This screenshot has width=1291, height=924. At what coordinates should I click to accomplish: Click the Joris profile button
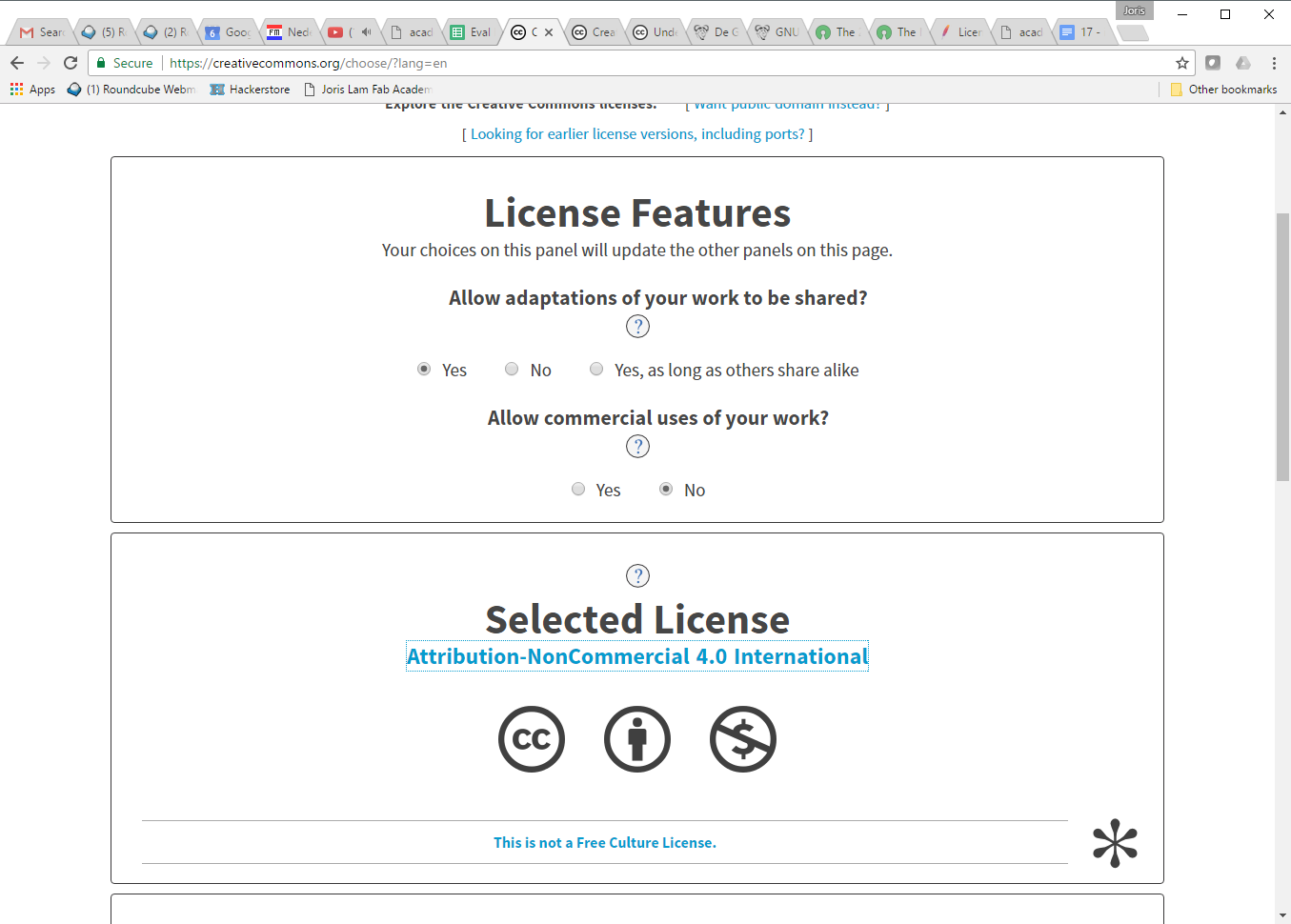click(1134, 10)
